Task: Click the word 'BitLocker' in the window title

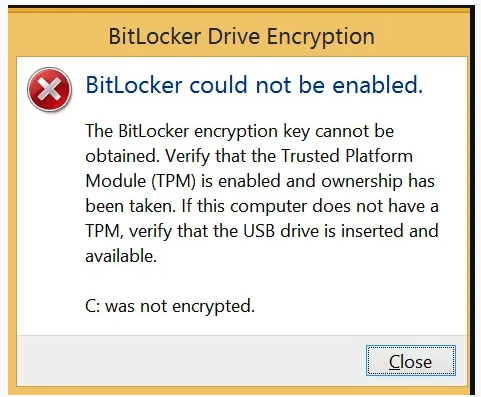Action: point(155,36)
